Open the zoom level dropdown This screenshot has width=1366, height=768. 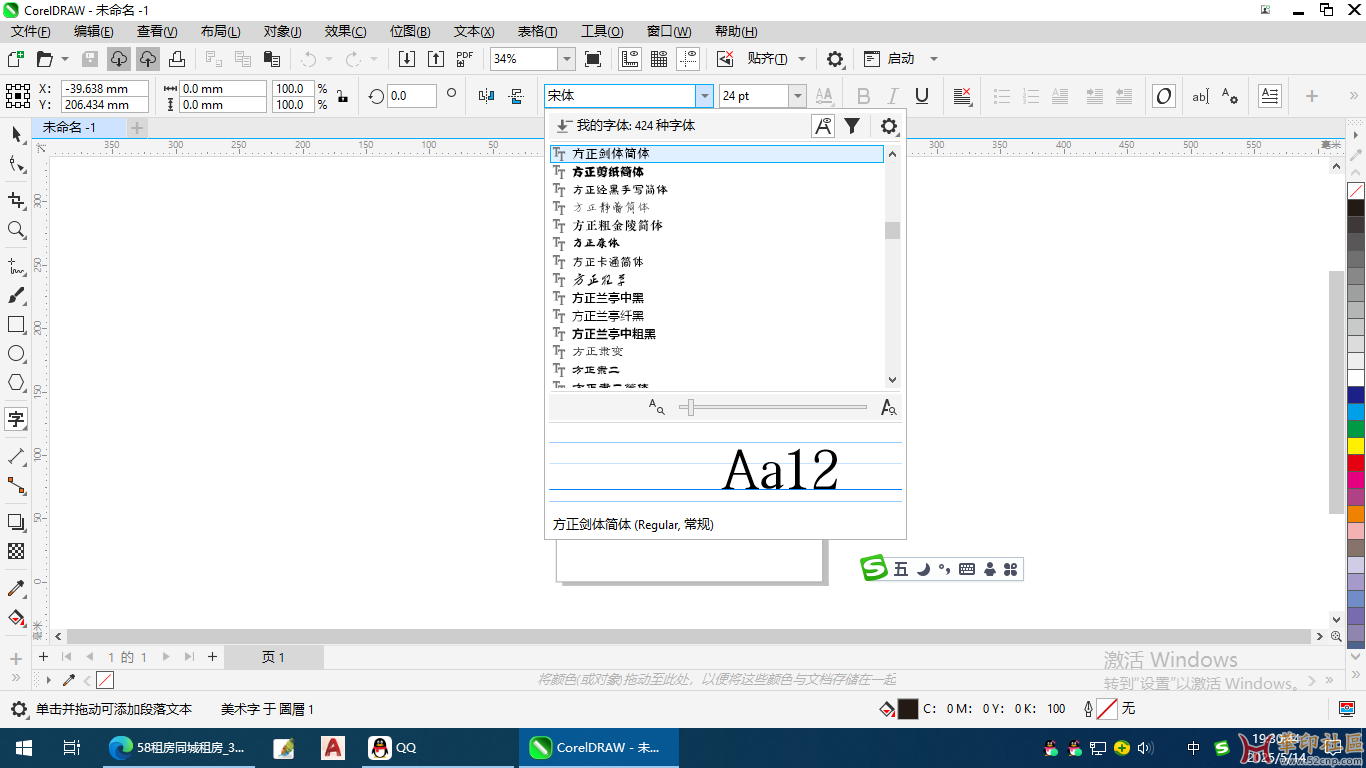click(x=567, y=59)
